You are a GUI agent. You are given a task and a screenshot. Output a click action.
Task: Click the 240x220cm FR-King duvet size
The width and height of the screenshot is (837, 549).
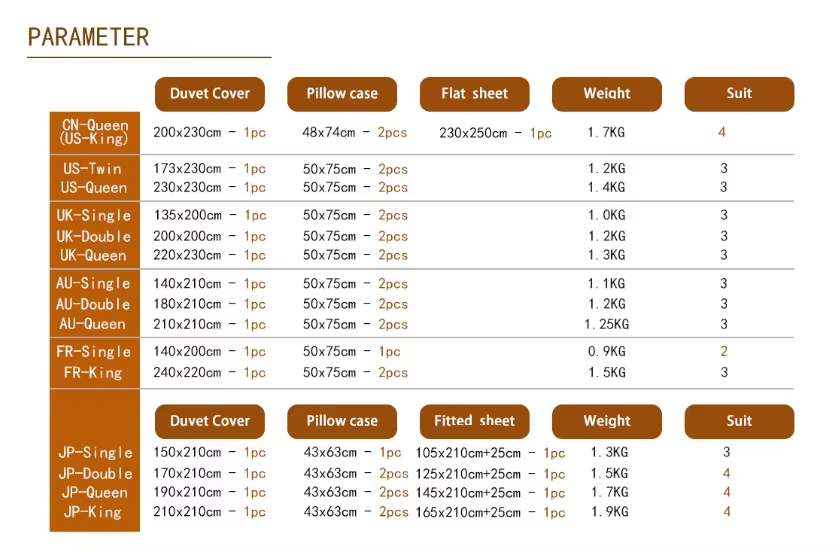[187, 372]
